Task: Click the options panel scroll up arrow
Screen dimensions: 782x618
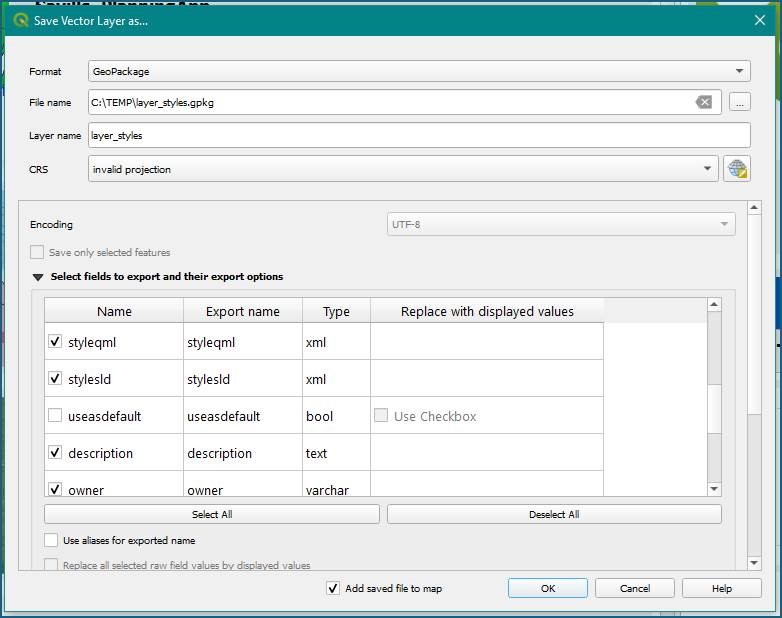Action: click(754, 207)
